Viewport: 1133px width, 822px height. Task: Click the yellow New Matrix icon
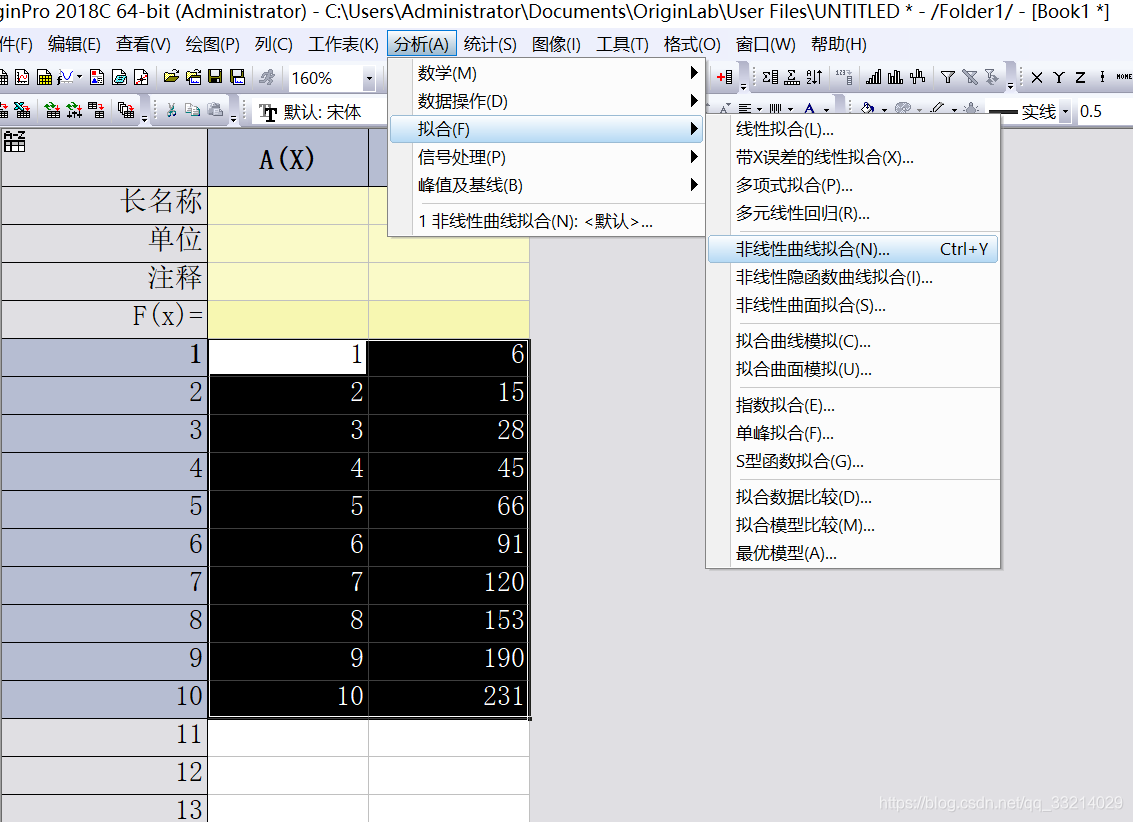44,77
